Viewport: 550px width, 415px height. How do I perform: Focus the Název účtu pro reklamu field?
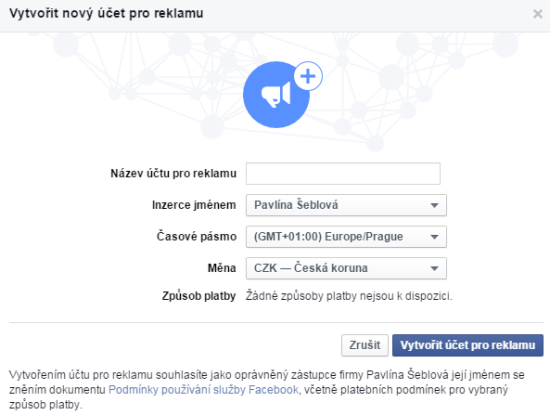(343, 174)
